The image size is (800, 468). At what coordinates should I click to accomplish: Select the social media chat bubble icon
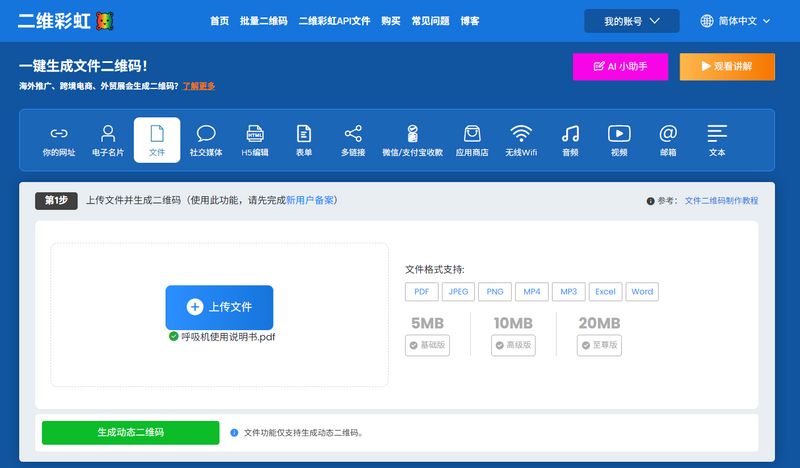(x=206, y=140)
